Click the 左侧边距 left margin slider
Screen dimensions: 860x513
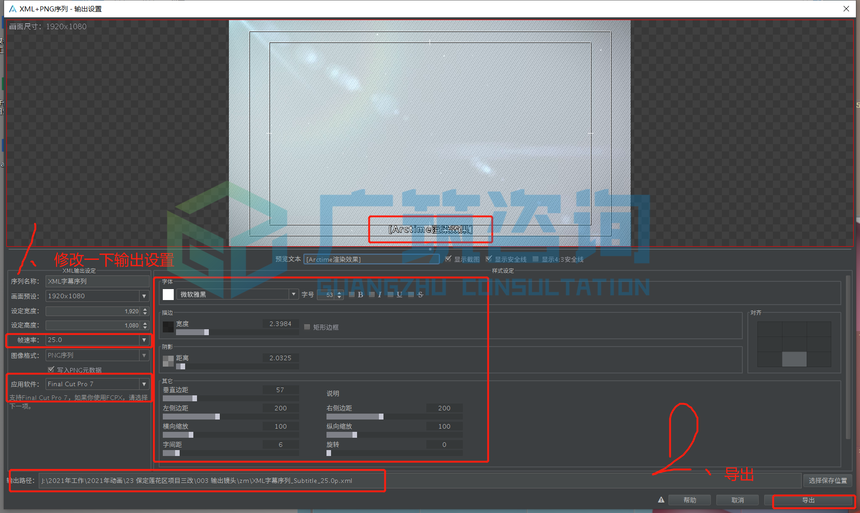click(231, 417)
